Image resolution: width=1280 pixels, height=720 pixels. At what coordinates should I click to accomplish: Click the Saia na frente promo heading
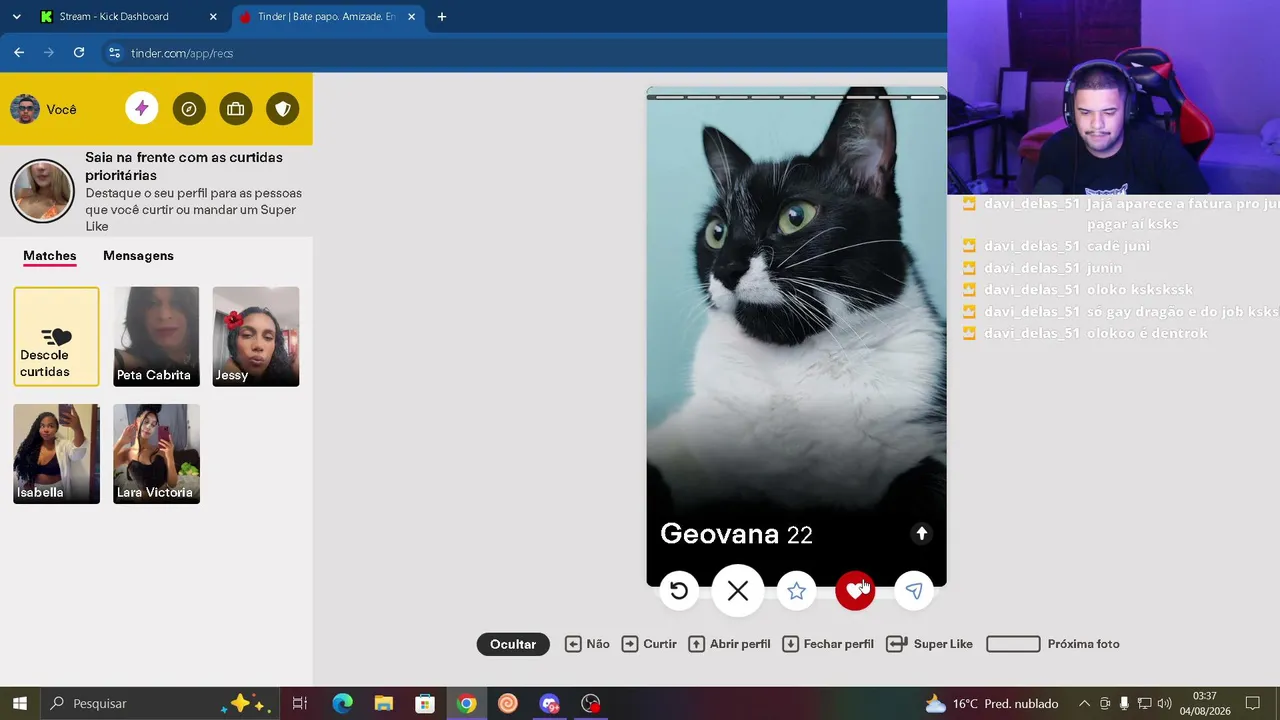184,166
